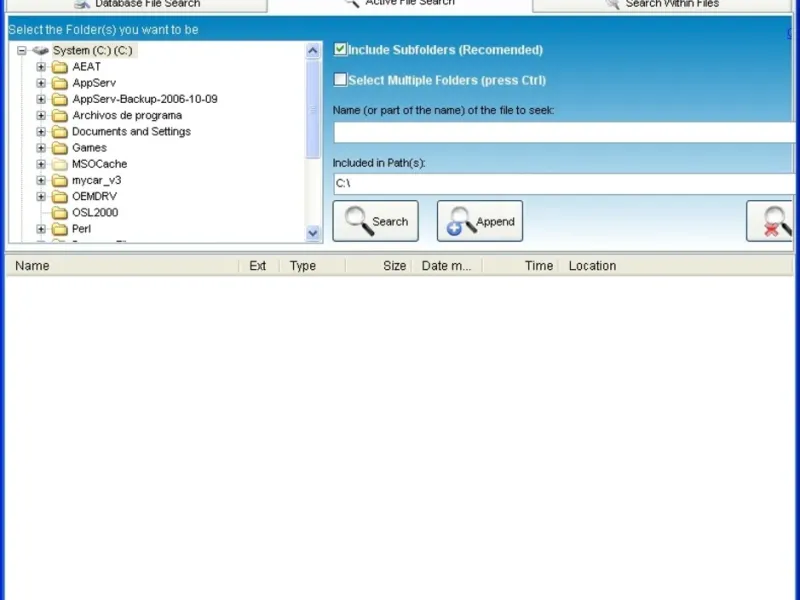Click the OEMDRV folder icon
The height and width of the screenshot is (600, 800).
coord(60,196)
